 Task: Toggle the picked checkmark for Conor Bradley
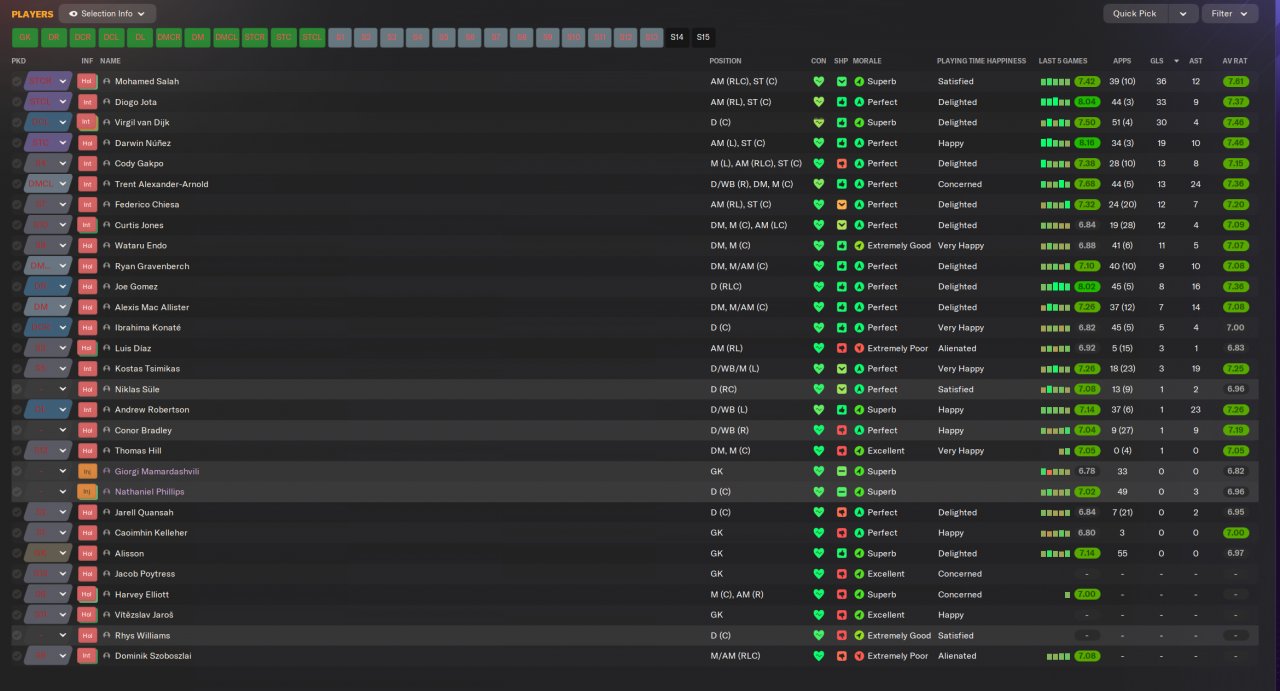coord(17,430)
